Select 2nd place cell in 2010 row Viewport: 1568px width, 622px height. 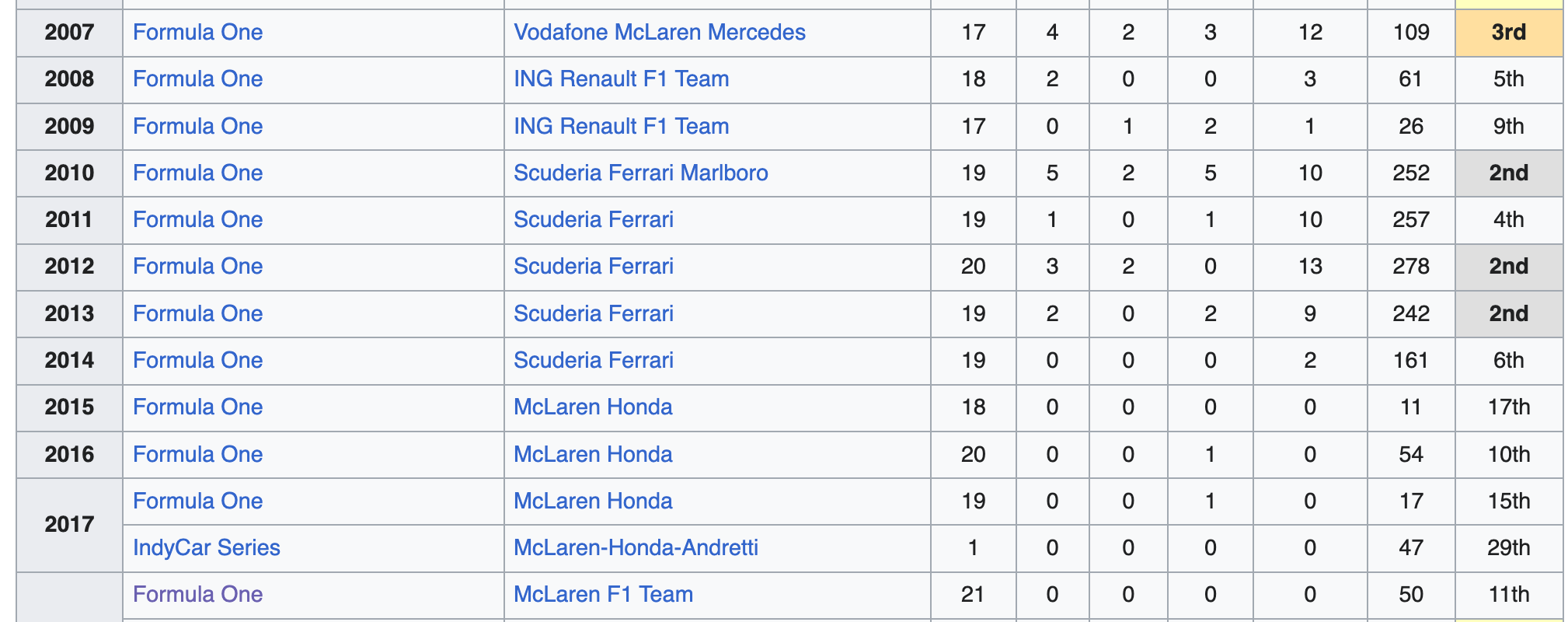click(x=1508, y=173)
